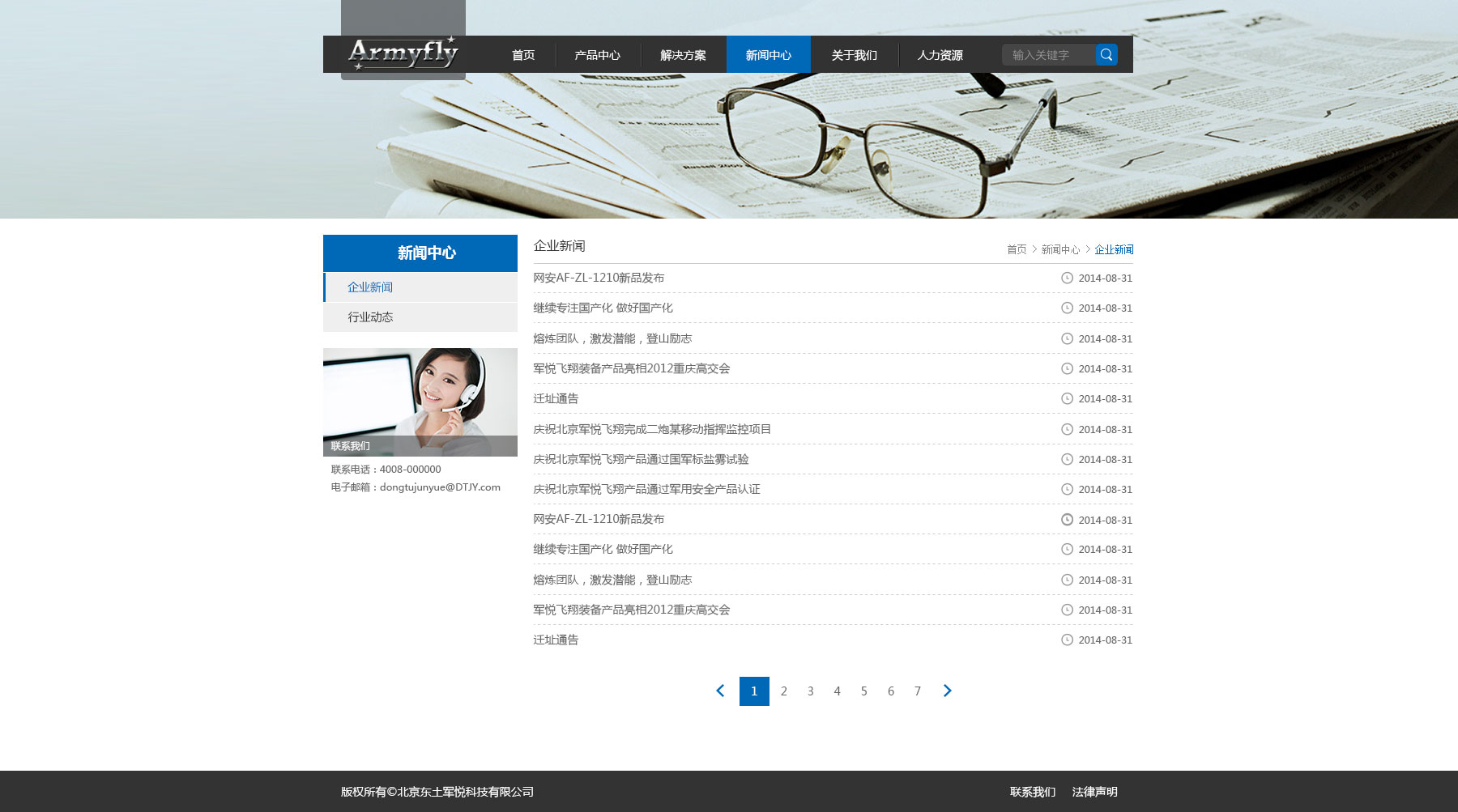Select 解决方案 in the top navigation
Screen dimensions: 1458x812
tap(683, 55)
